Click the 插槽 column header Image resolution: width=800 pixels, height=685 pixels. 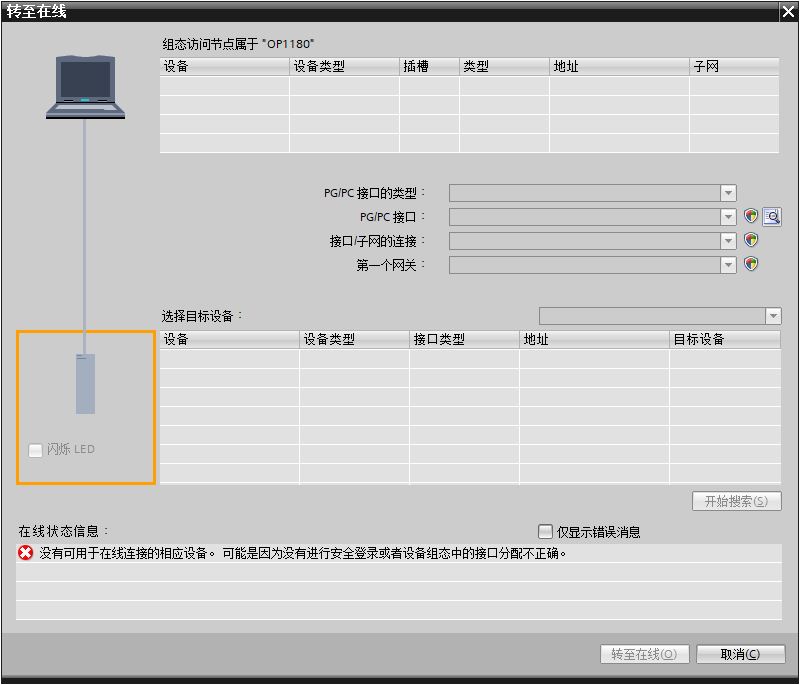point(430,66)
